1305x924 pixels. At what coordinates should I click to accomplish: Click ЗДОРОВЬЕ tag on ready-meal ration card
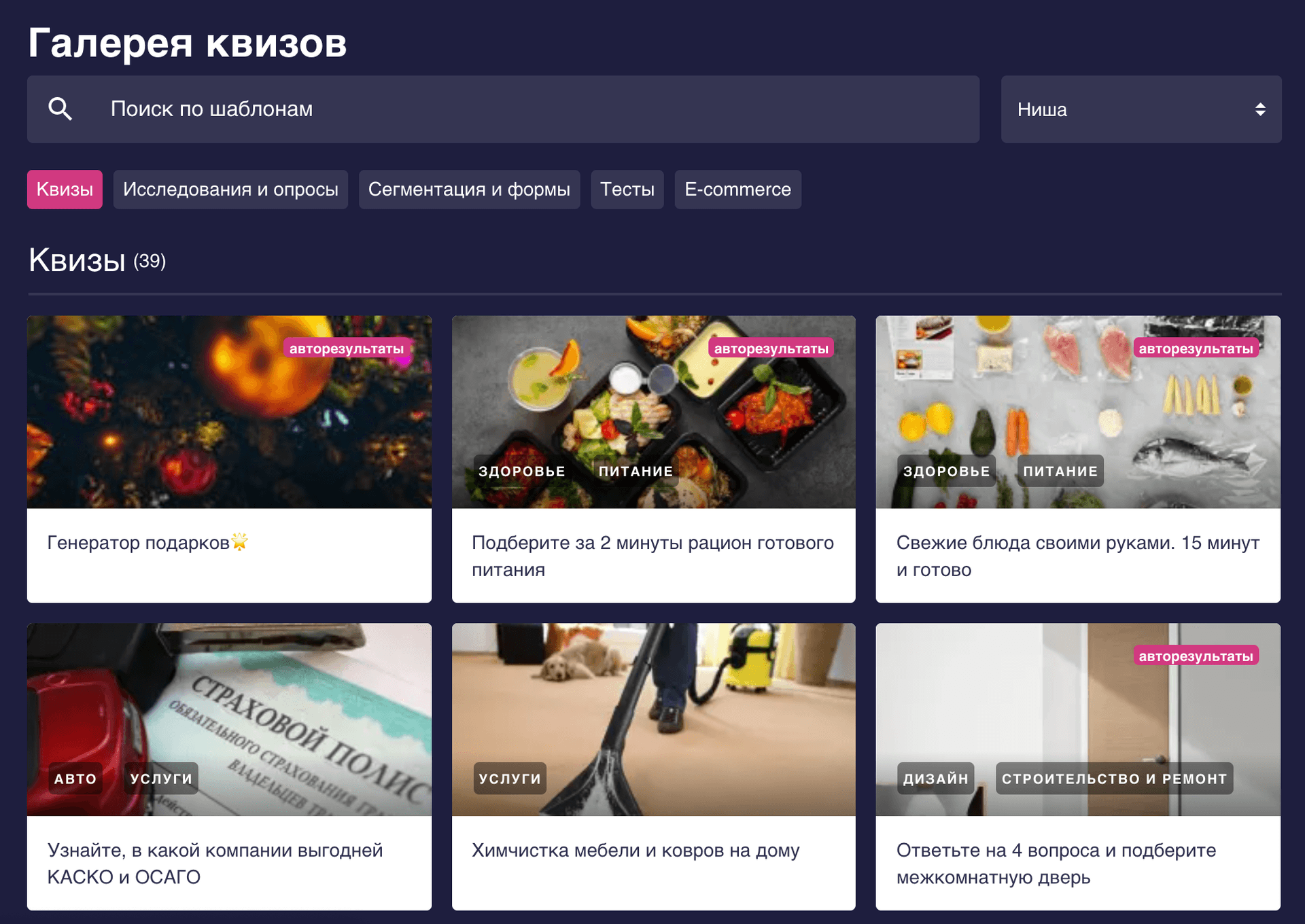(x=521, y=471)
